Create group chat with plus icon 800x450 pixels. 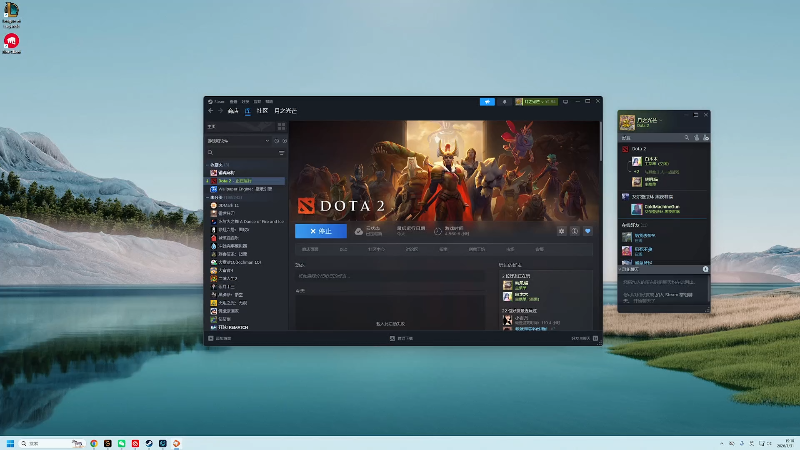coord(706,269)
